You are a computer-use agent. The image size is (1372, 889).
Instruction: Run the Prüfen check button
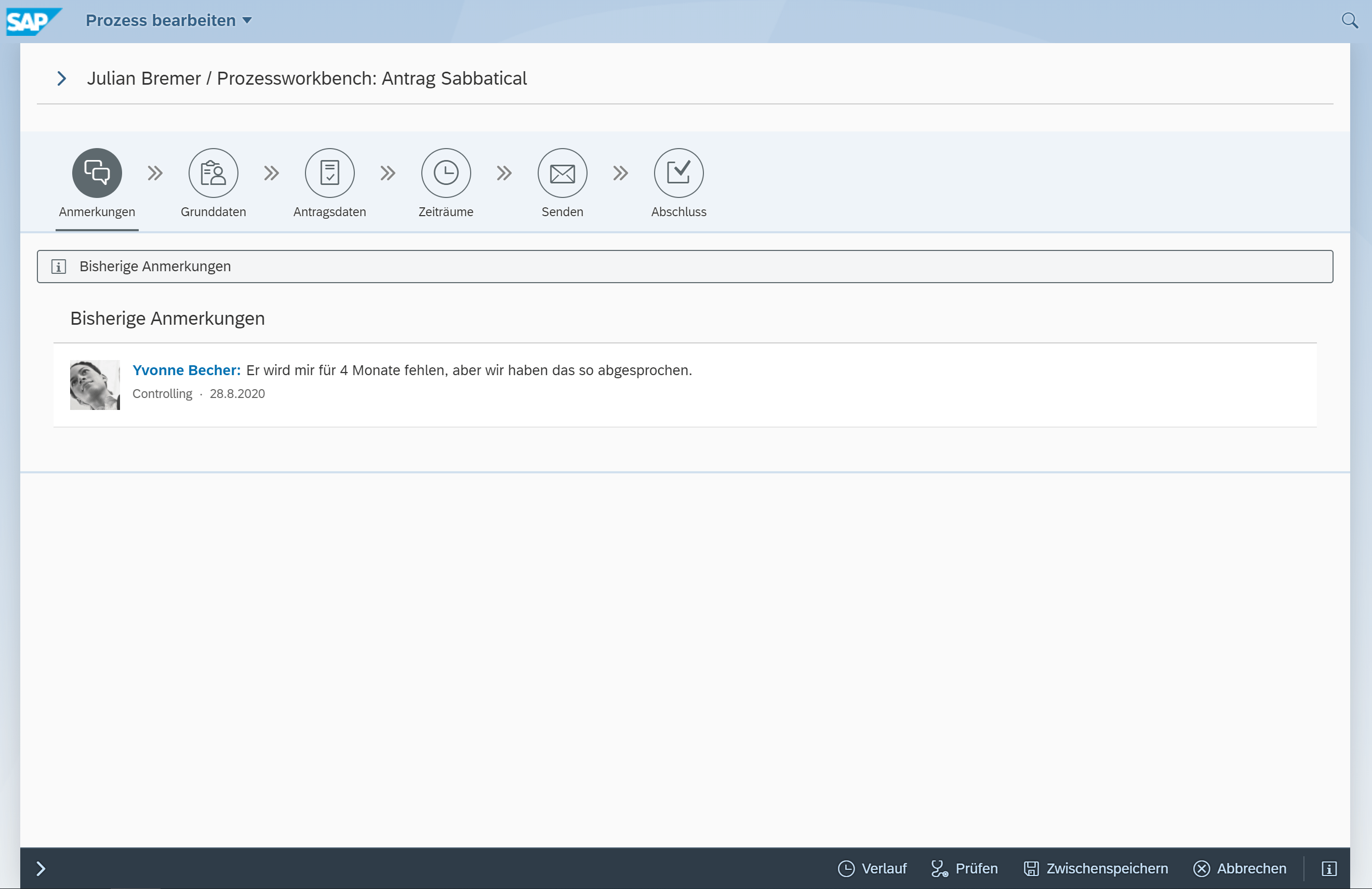pyautogui.click(x=964, y=869)
